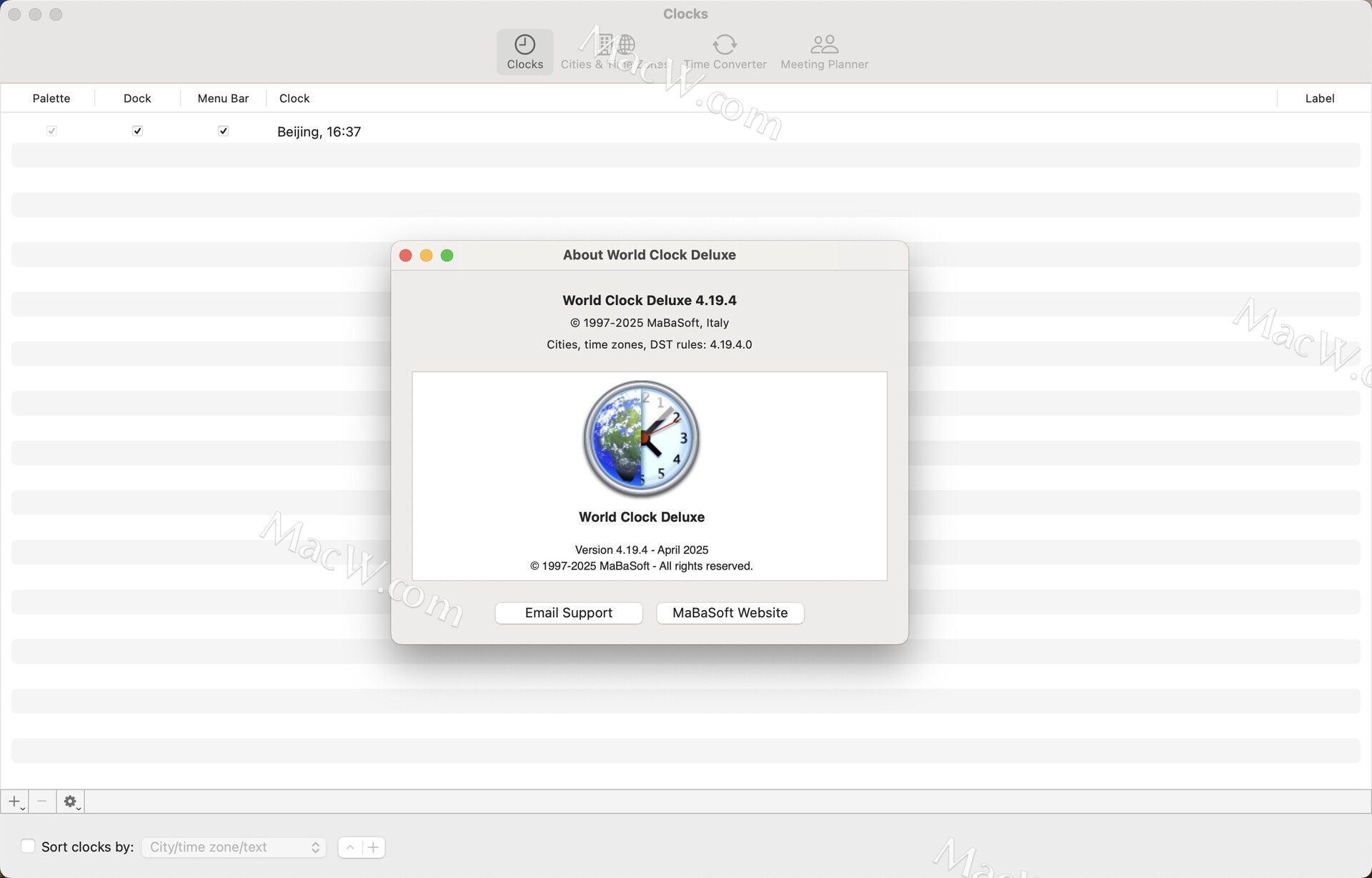Click the World Clock Deluxe name under icon

click(642, 517)
